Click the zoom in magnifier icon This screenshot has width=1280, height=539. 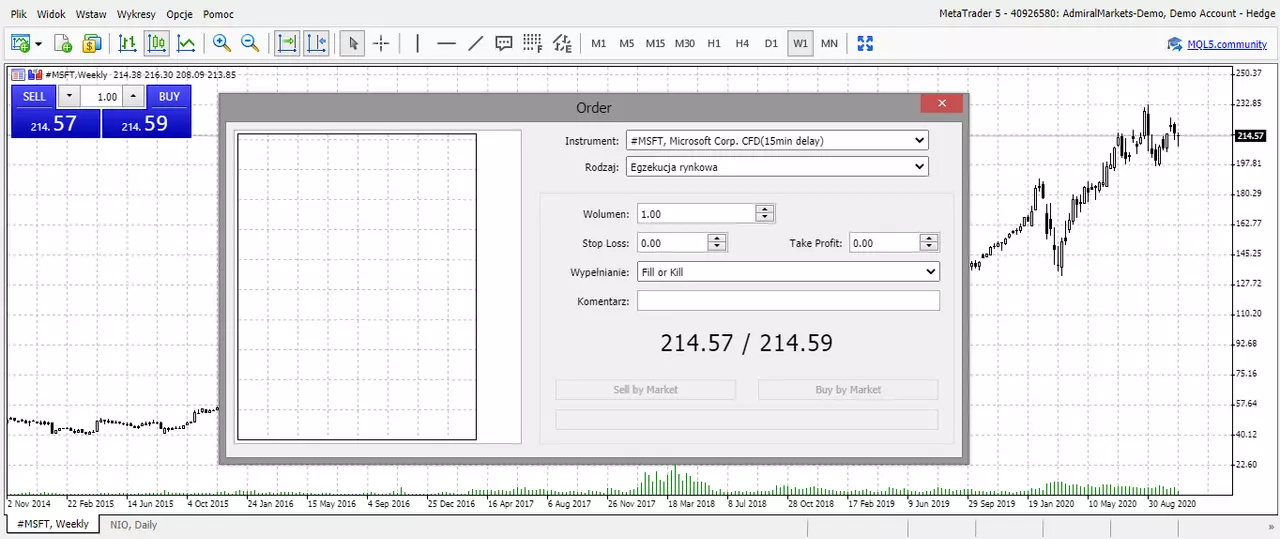pos(222,43)
